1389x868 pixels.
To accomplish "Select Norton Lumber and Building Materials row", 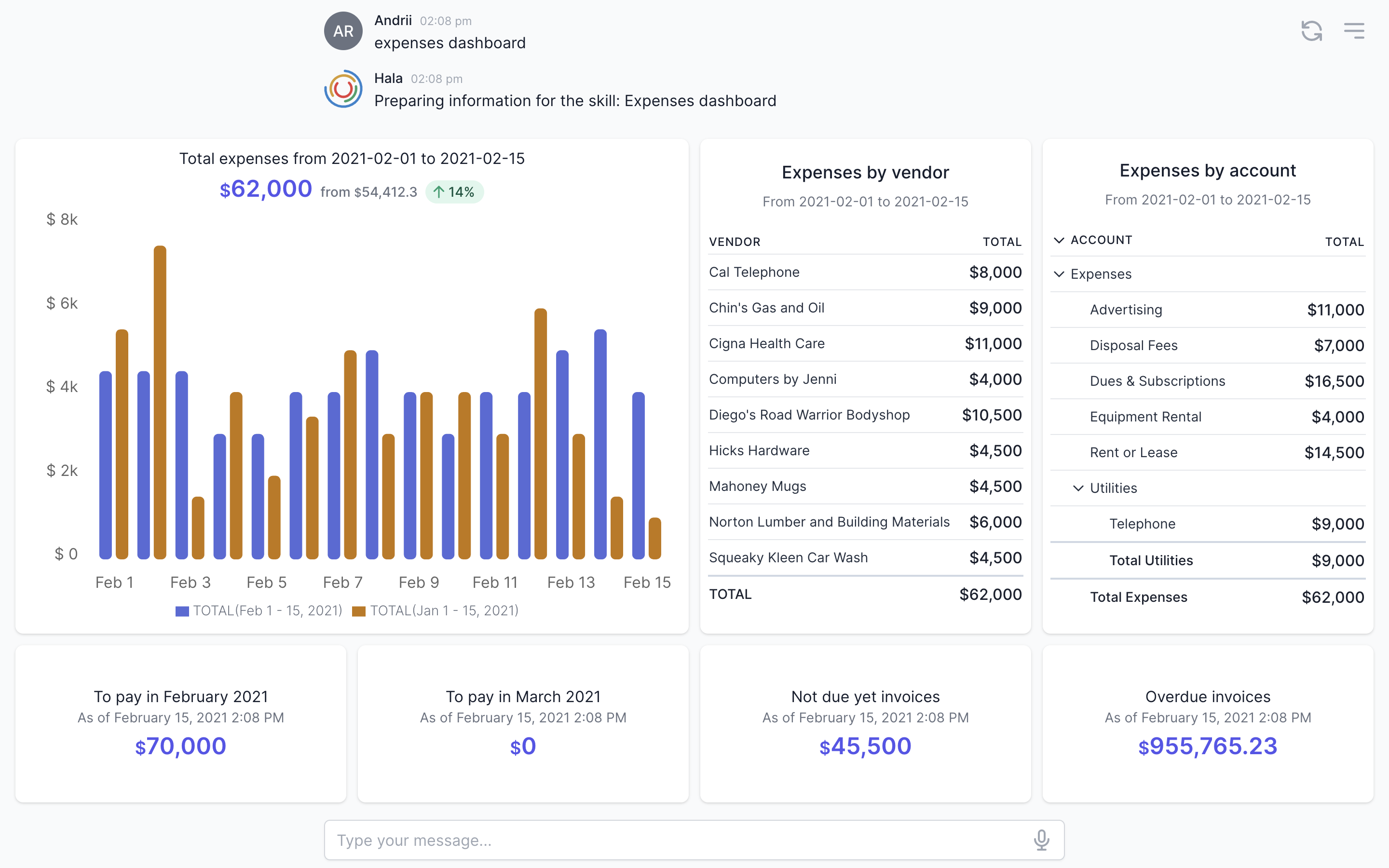I will (865, 522).
